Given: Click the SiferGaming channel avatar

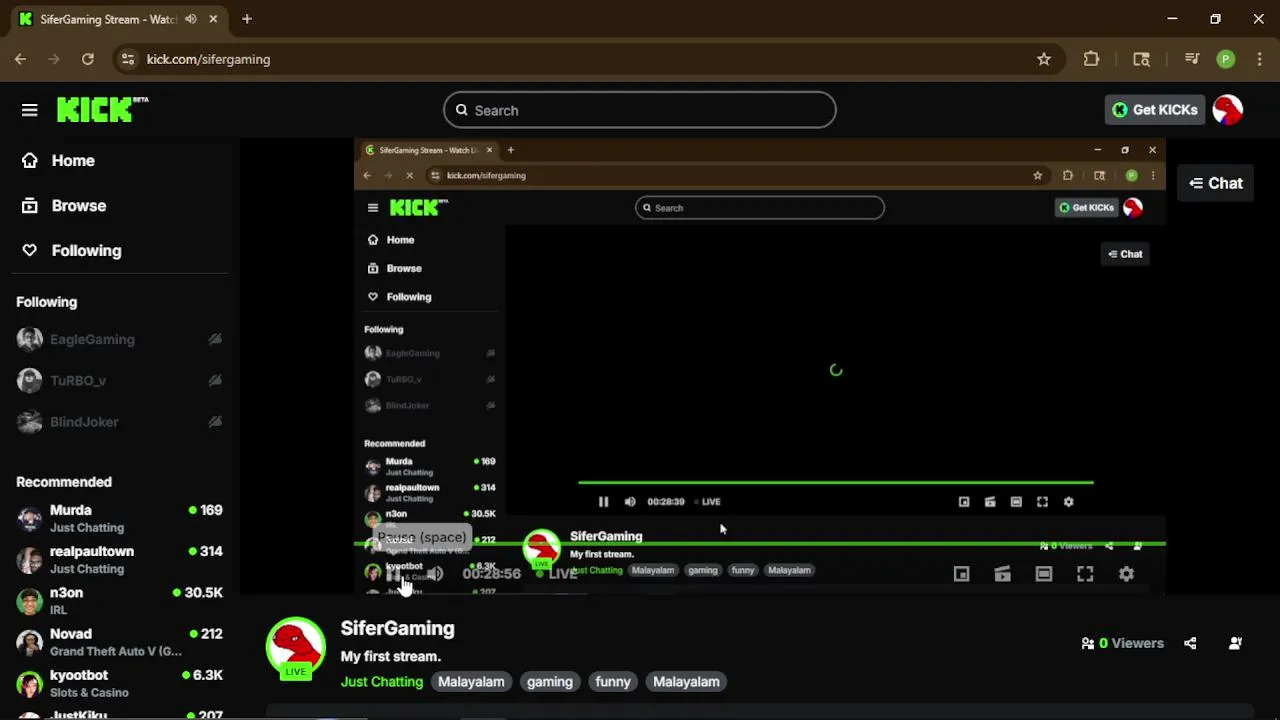Looking at the screenshot, I should tap(295, 648).
